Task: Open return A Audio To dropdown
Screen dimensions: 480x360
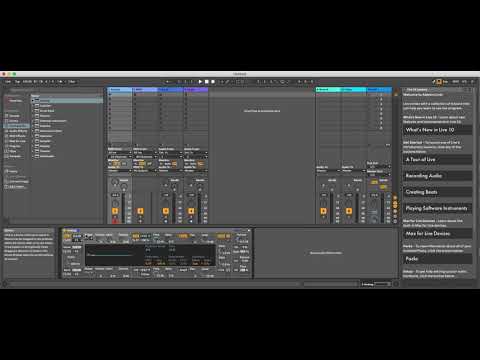Action: (x=328, y=171)
